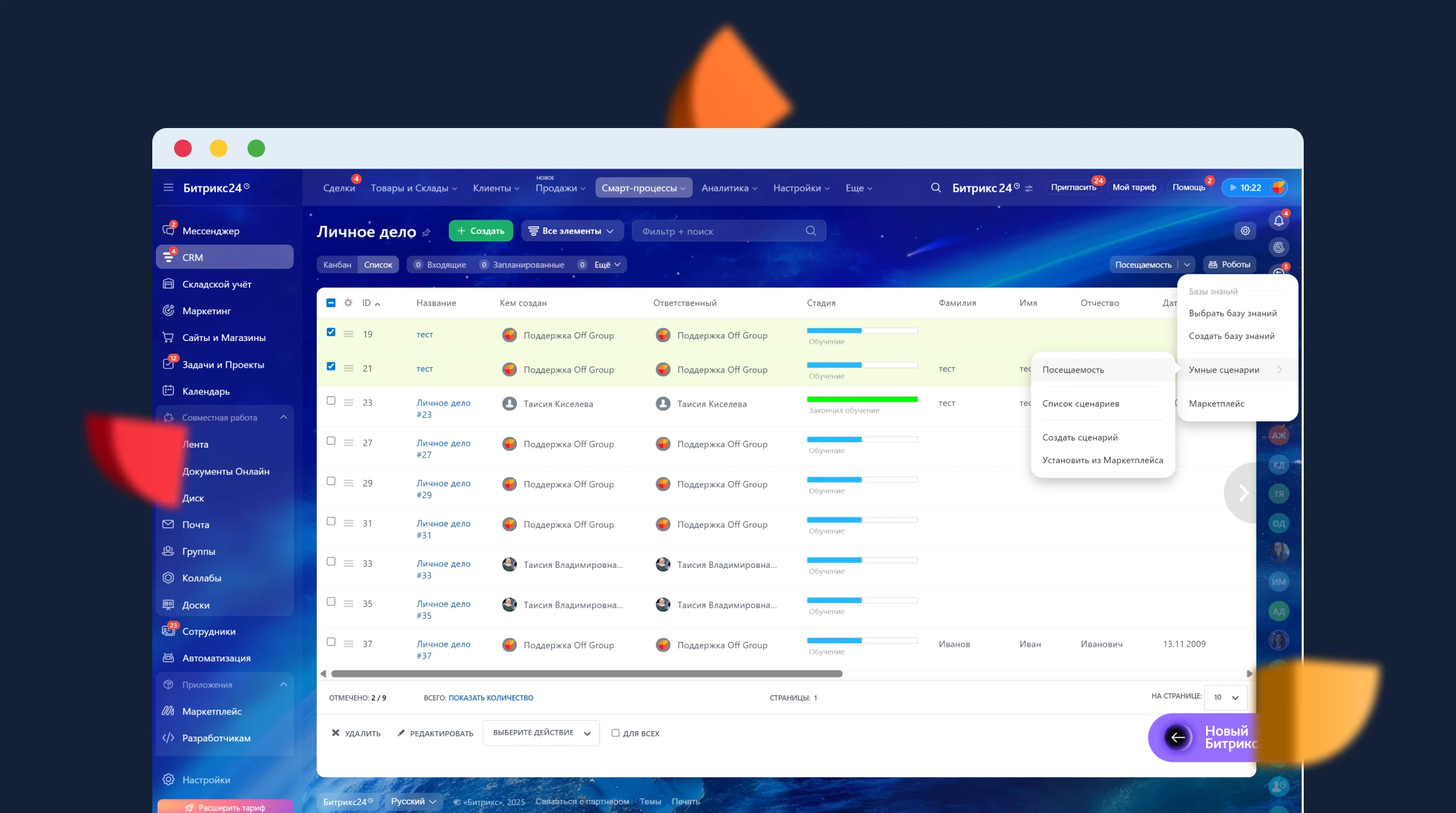Click the ПОКАЗАТЬ КОЛИЧЕСТВО link
1456x813 pixels.
490,698
